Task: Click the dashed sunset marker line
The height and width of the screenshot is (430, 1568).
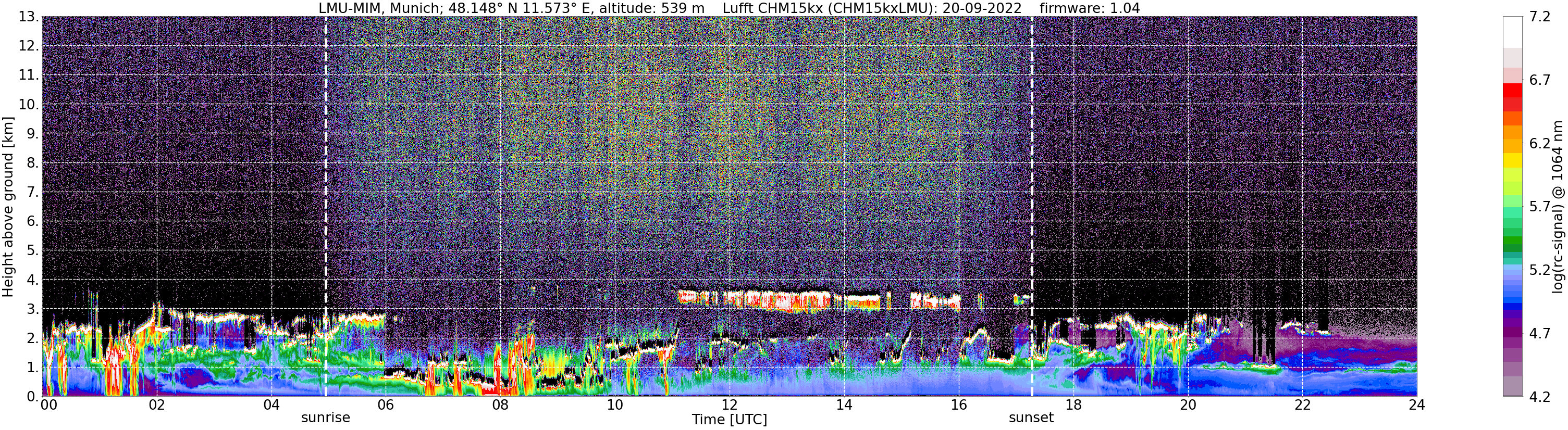Action: (1032, 207)
